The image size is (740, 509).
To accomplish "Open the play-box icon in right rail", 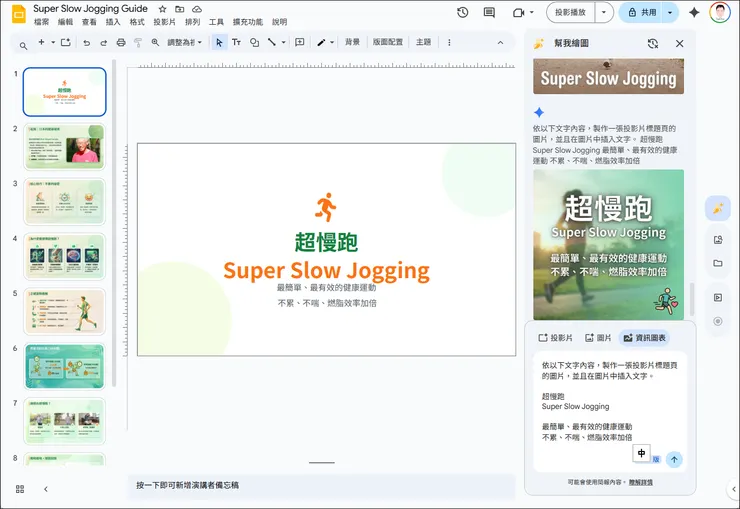I will pyautogui.click(x=718, y=297).
